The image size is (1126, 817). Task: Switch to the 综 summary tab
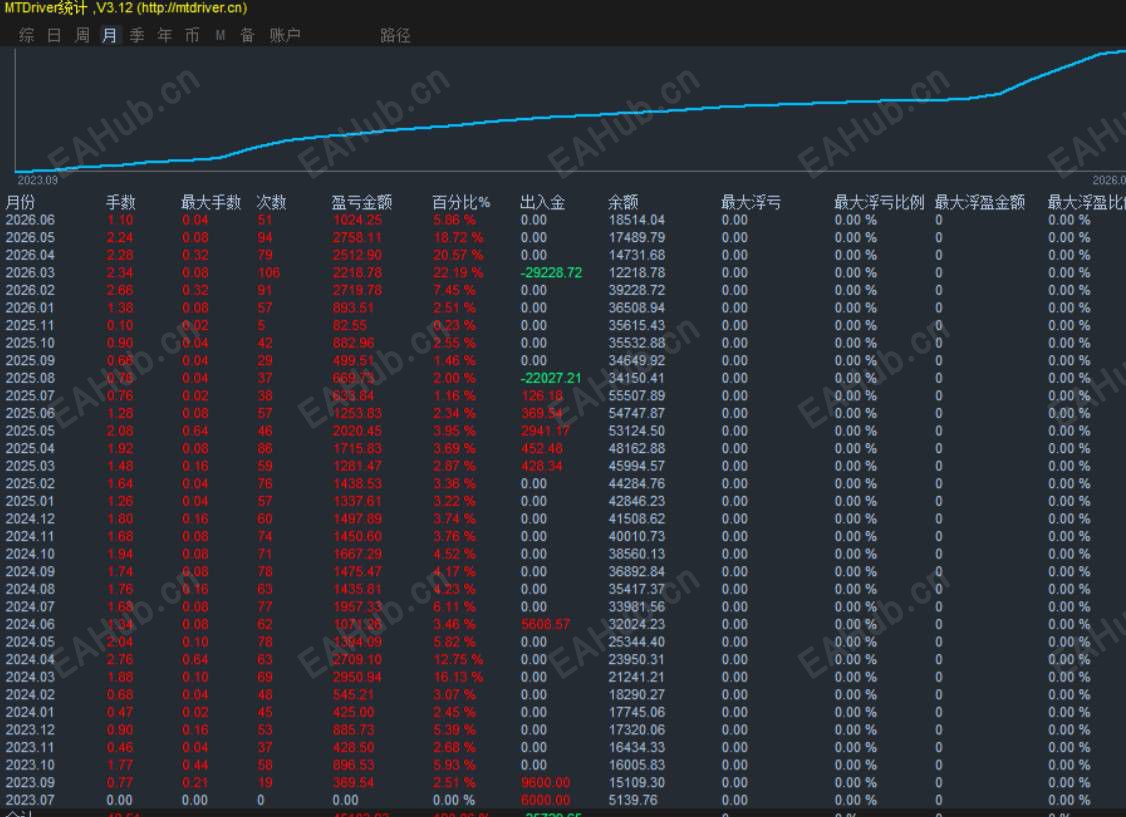pos(27,35)
